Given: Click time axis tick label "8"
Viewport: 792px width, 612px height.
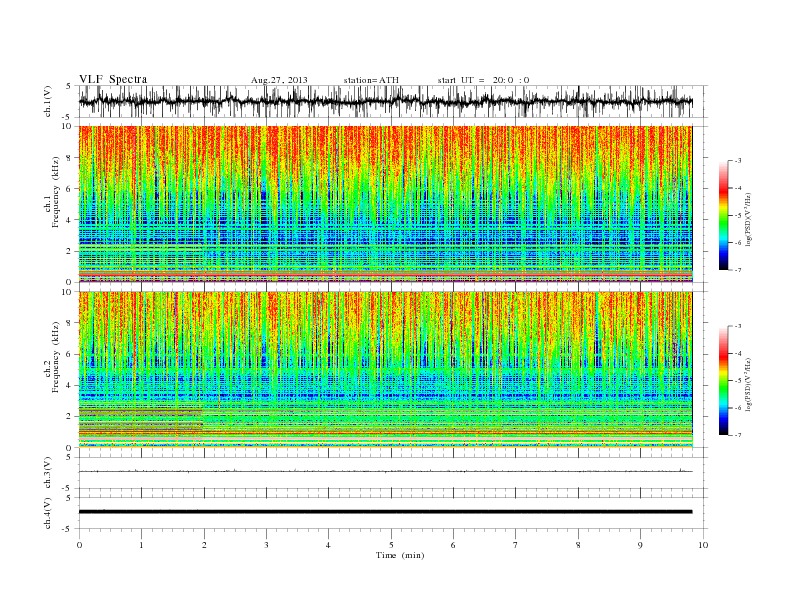Looking at the screenshot, I should pyautogui.click(x=578, y=545).
